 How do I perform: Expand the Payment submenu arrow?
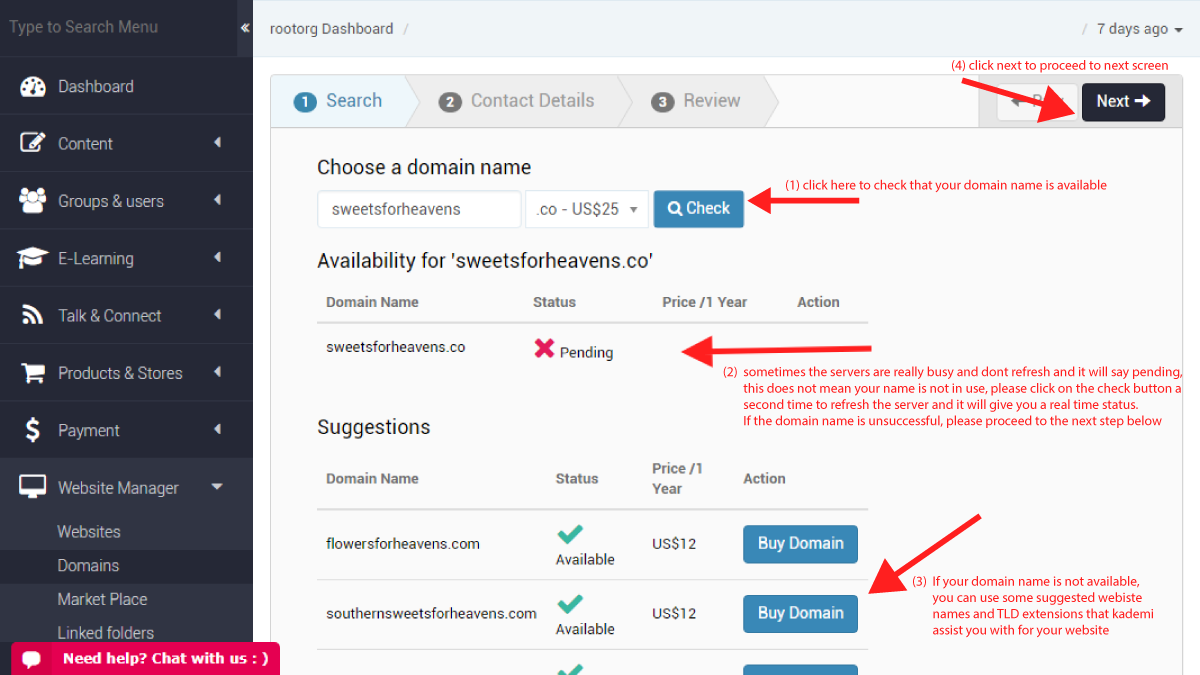217,430
